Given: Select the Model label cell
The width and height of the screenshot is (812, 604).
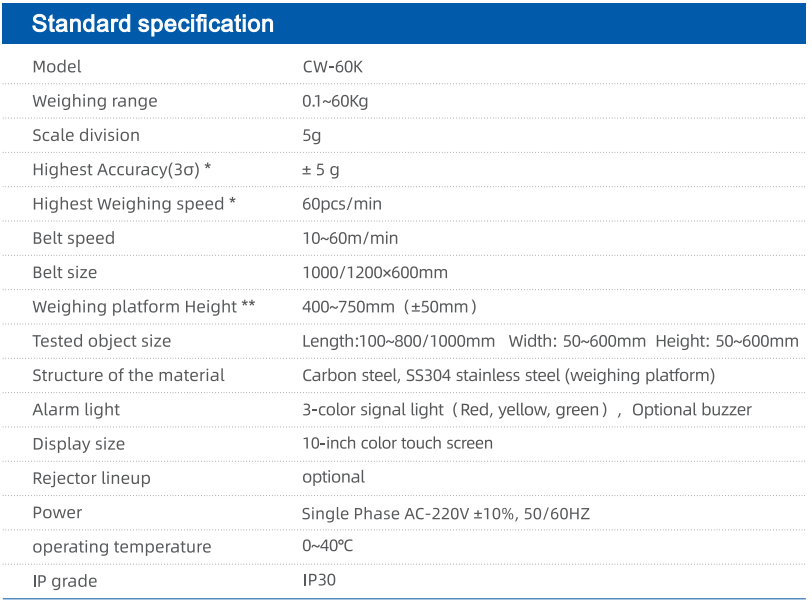Looking at the screenshot, I should [57, 67].
